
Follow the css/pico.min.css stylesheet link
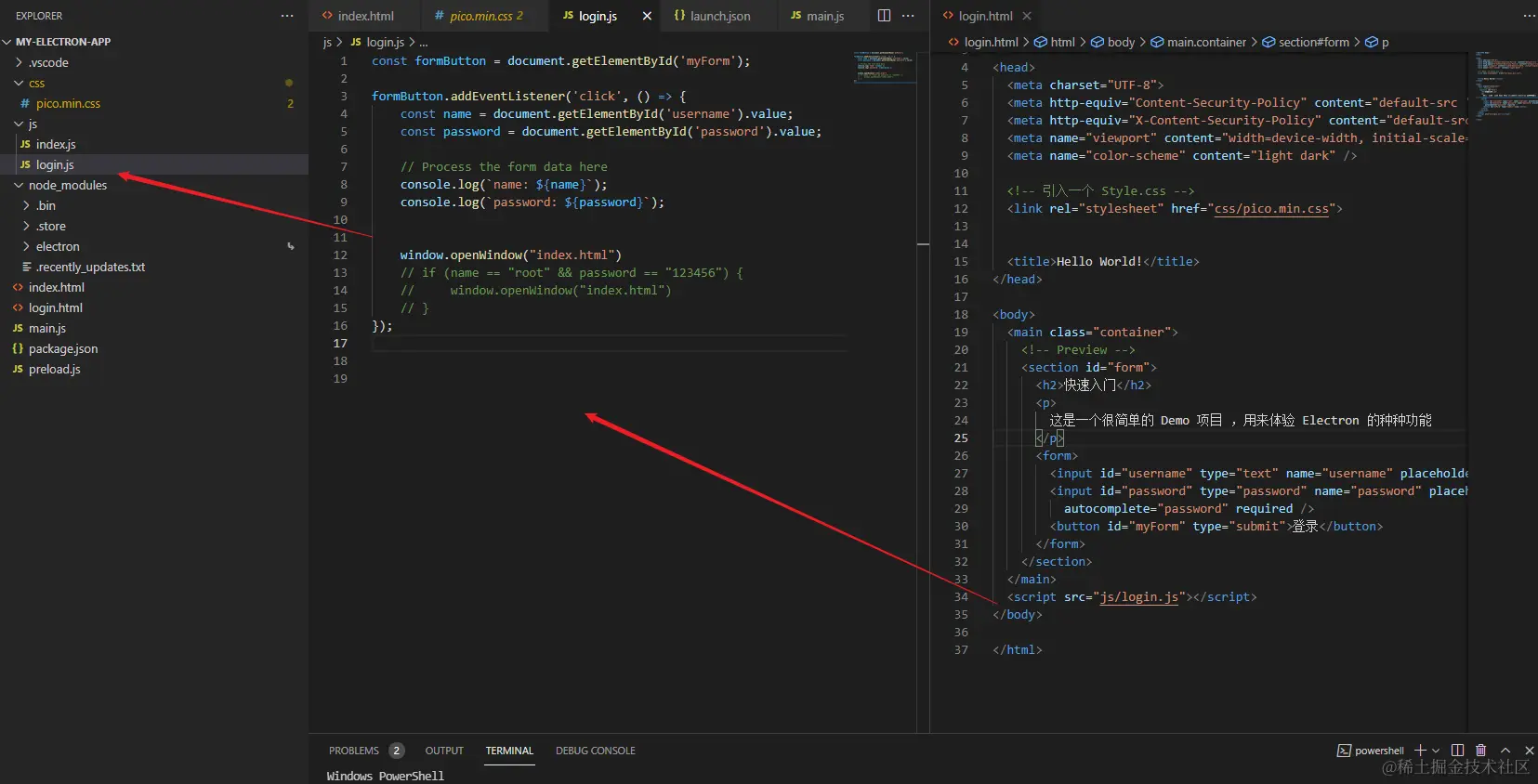1271,209
